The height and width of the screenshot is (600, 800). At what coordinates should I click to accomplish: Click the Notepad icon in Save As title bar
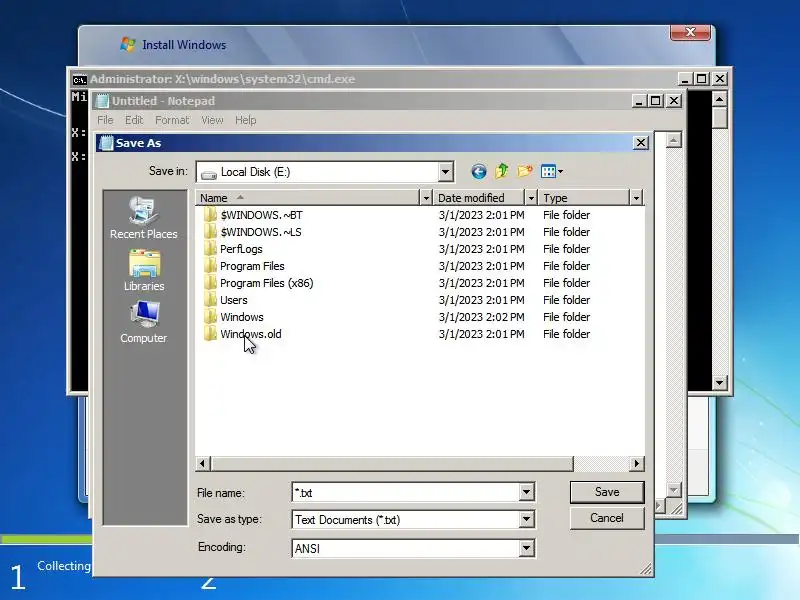[x=106, y=143]
